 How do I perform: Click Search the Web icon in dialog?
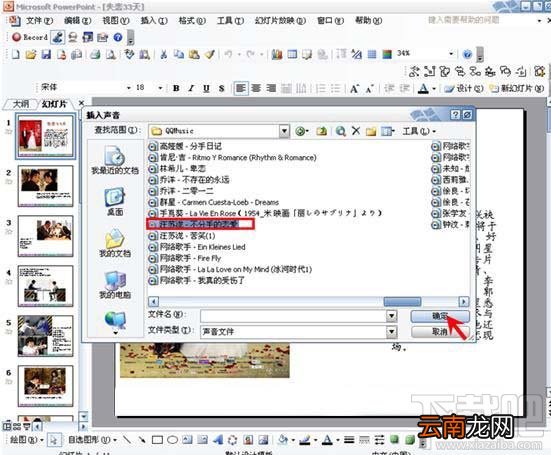pos(340,131)
